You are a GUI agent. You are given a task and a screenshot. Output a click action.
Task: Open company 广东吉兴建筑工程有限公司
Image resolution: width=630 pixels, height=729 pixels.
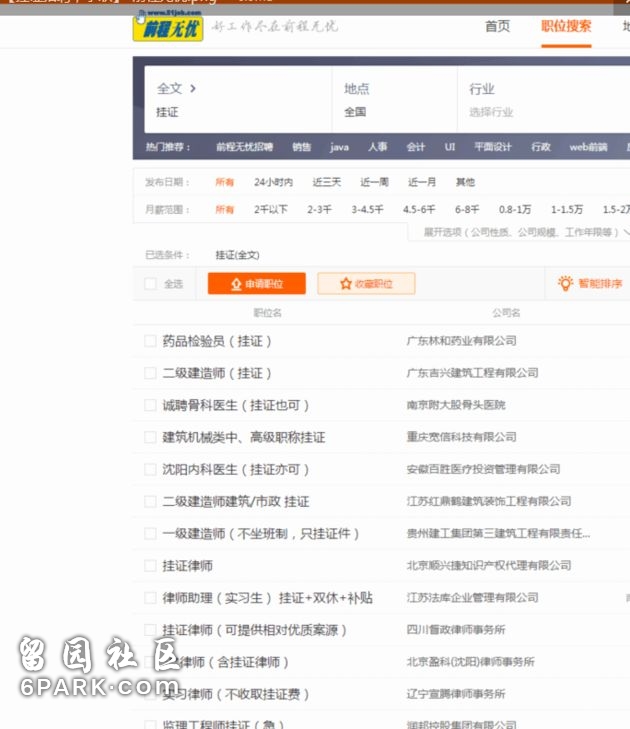472,373
